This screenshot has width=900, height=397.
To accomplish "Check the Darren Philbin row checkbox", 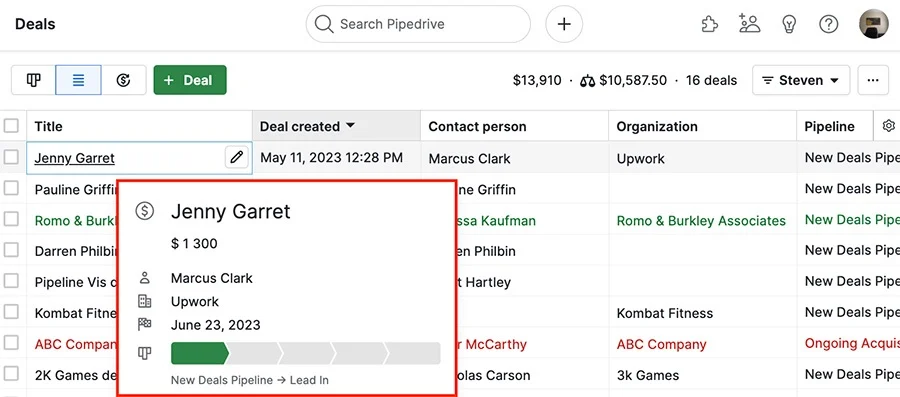I will tap(11, 250).
